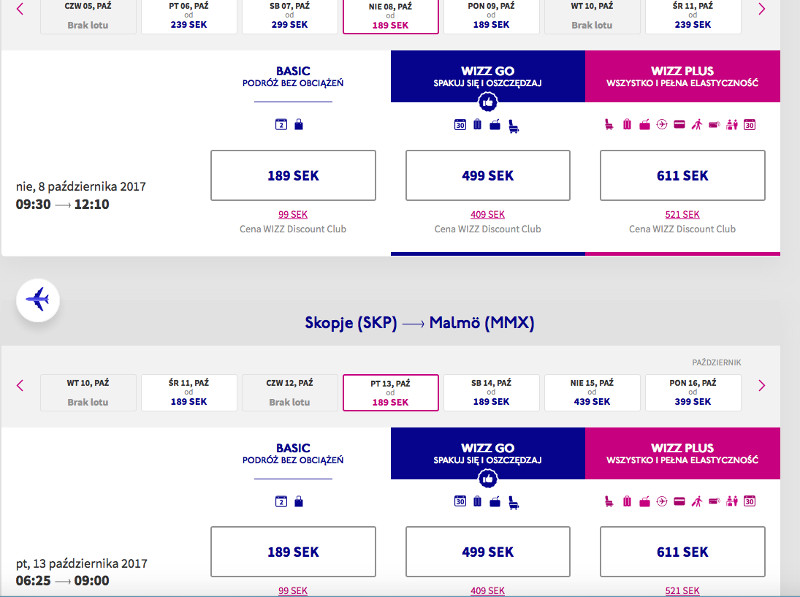Click the round airplane icon beside Skopje–Malmö
The height and width of the screenshot is (597, 800).
(x=38, y=300)
